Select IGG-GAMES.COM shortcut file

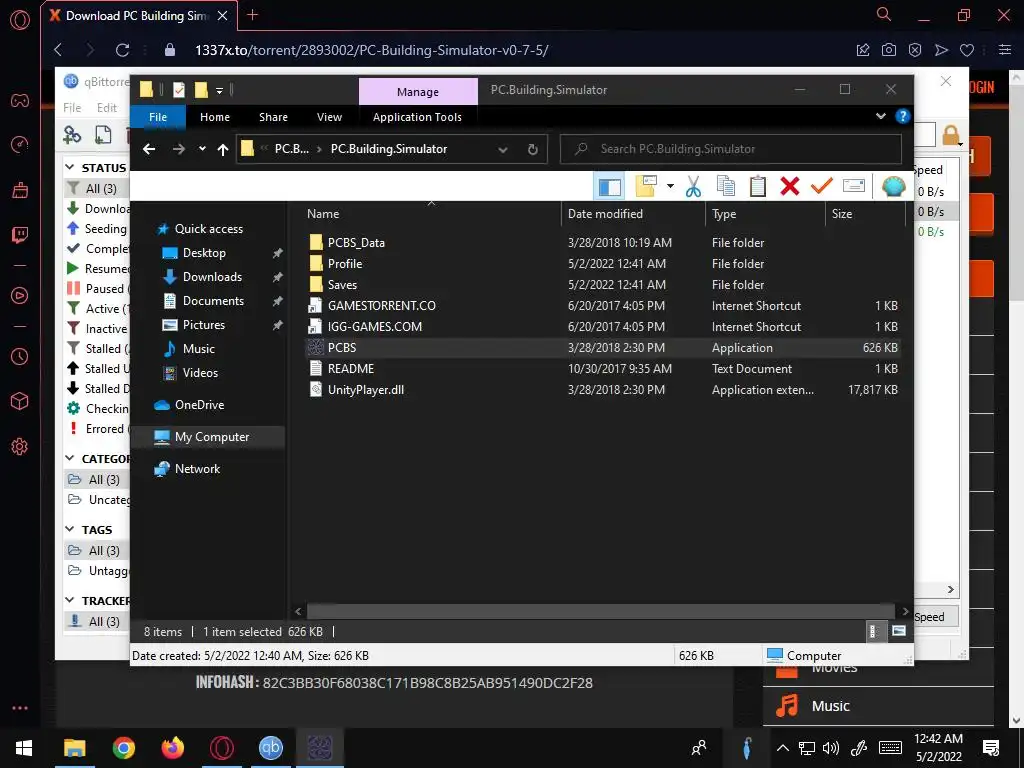point(375,327)
